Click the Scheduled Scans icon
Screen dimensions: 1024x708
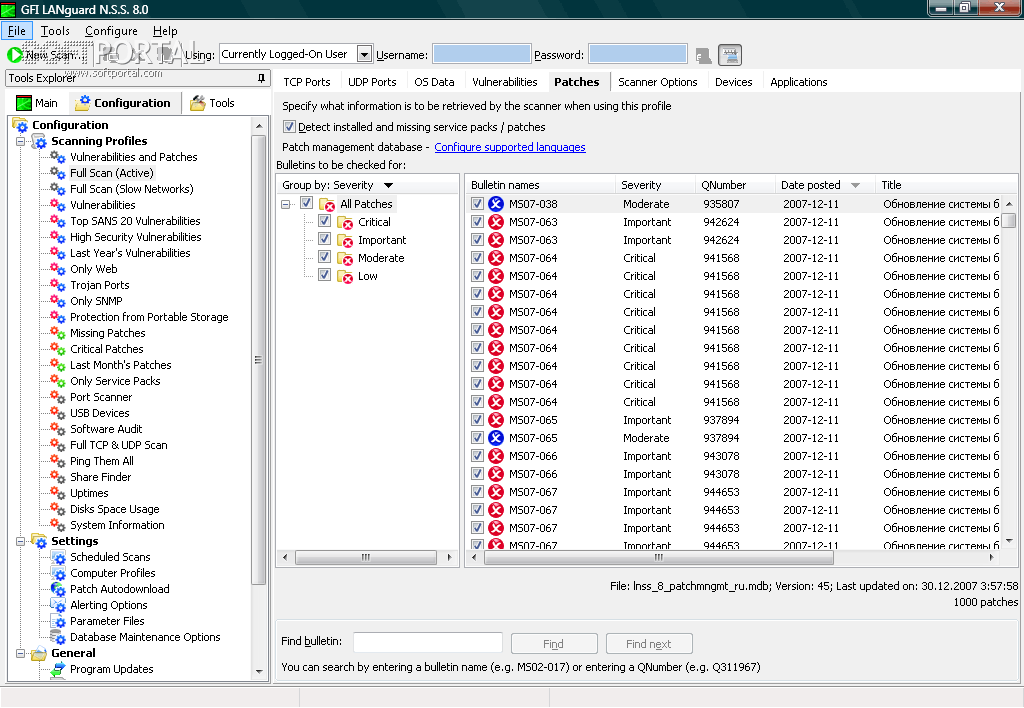[58, 557]
